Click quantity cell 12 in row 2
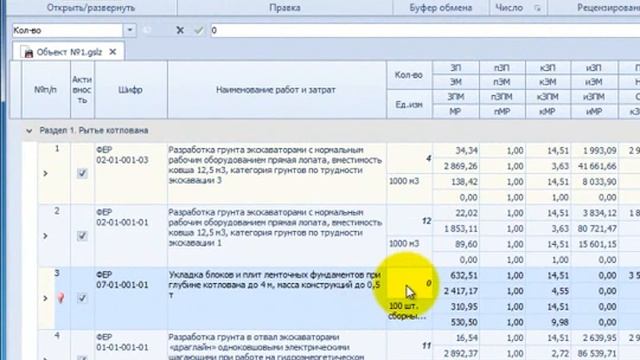The height and width of the screenshot is (360, 640). coord(409,221)
